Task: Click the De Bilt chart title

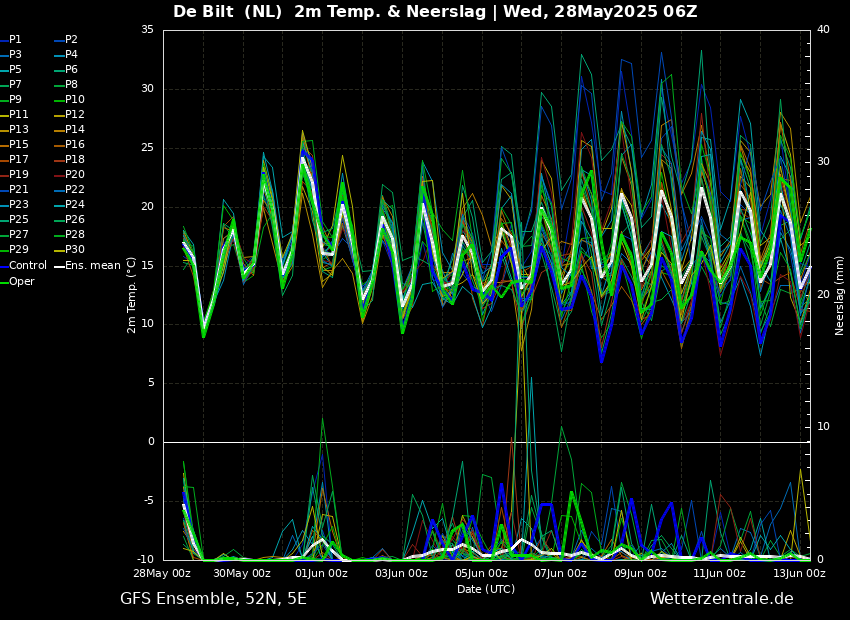Action: (435, 12)
